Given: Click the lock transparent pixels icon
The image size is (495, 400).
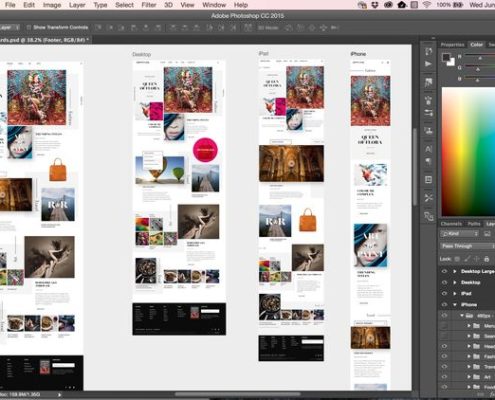Looking at the screenshot, I should point(457,259).
